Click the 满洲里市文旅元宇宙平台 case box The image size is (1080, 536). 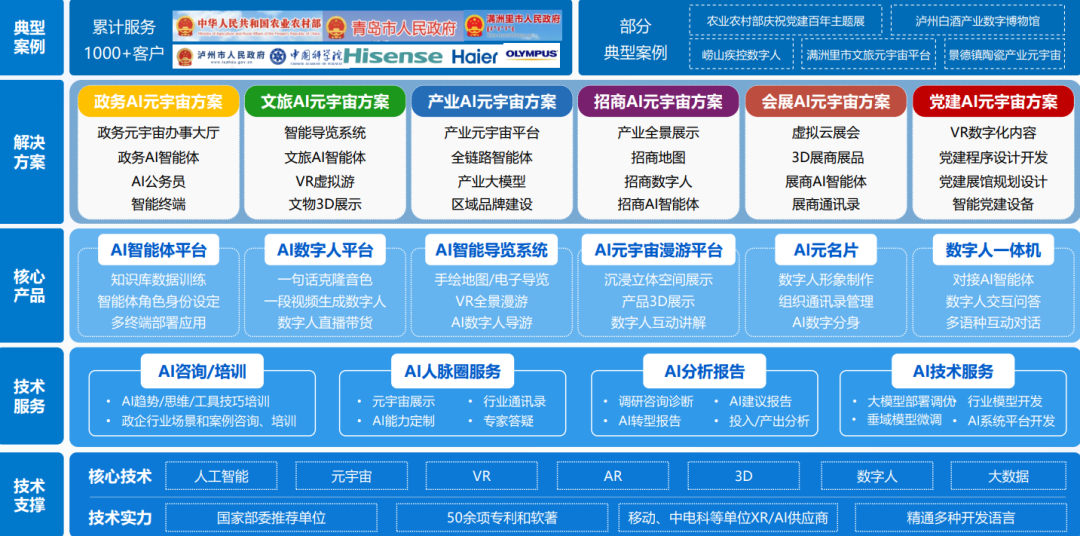(869, 55)
